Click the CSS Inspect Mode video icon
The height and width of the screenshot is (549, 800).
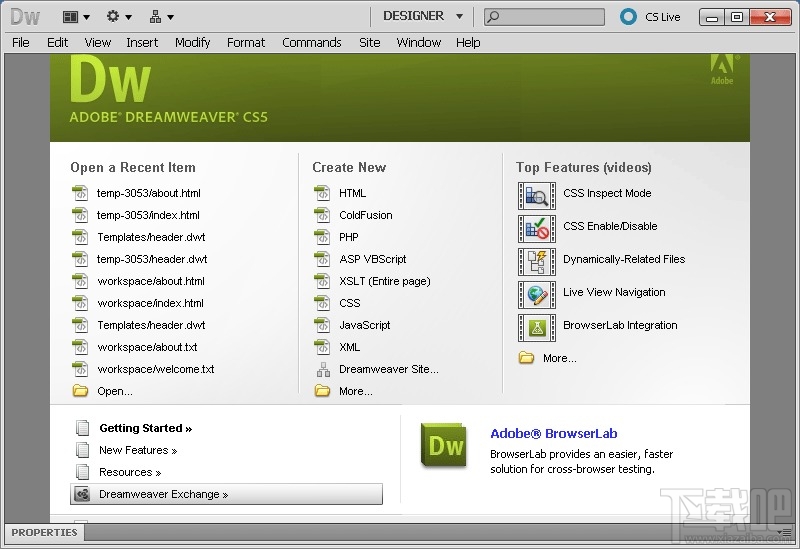point(537,196)
